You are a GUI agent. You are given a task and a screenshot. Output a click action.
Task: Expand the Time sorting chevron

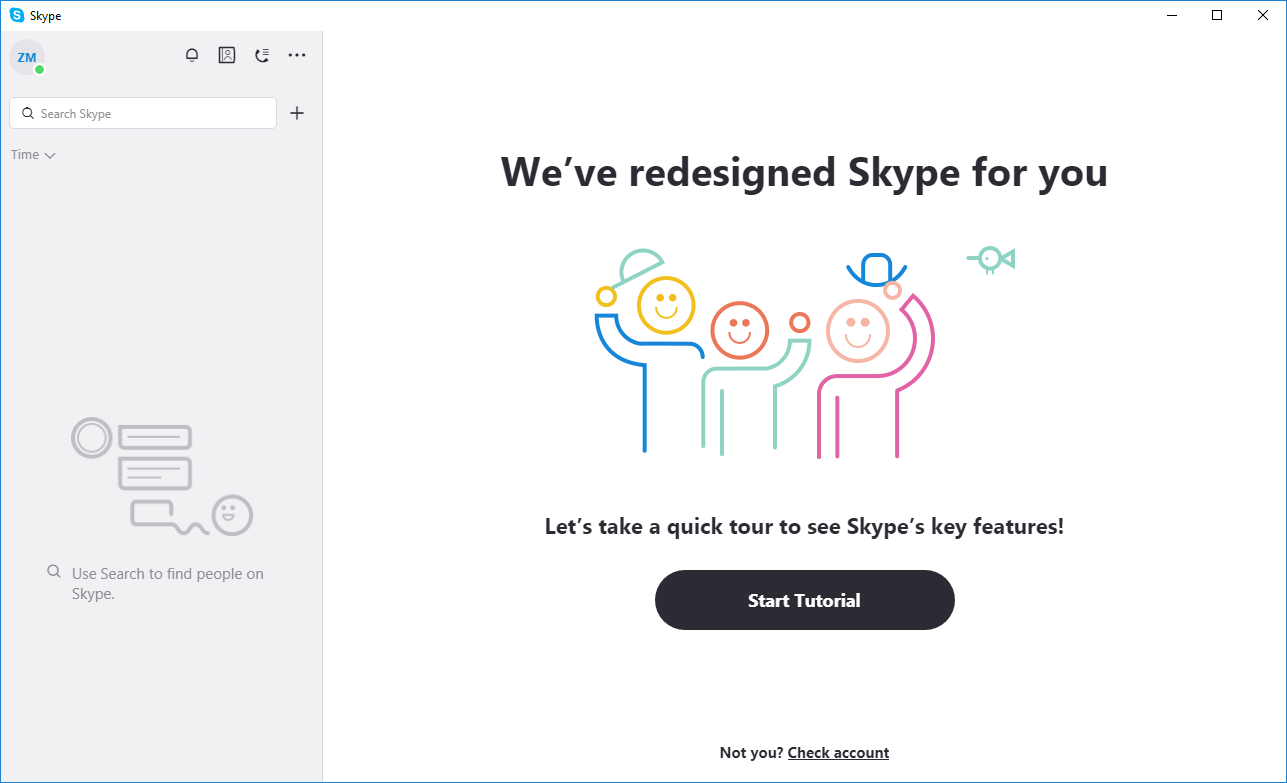click(x=50, y=155)
